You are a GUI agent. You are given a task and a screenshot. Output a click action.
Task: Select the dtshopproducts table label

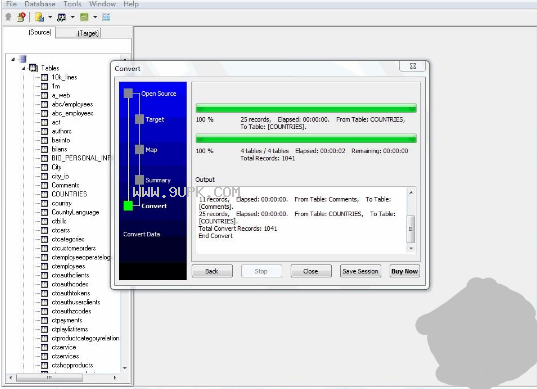click(x=72, y=365)
